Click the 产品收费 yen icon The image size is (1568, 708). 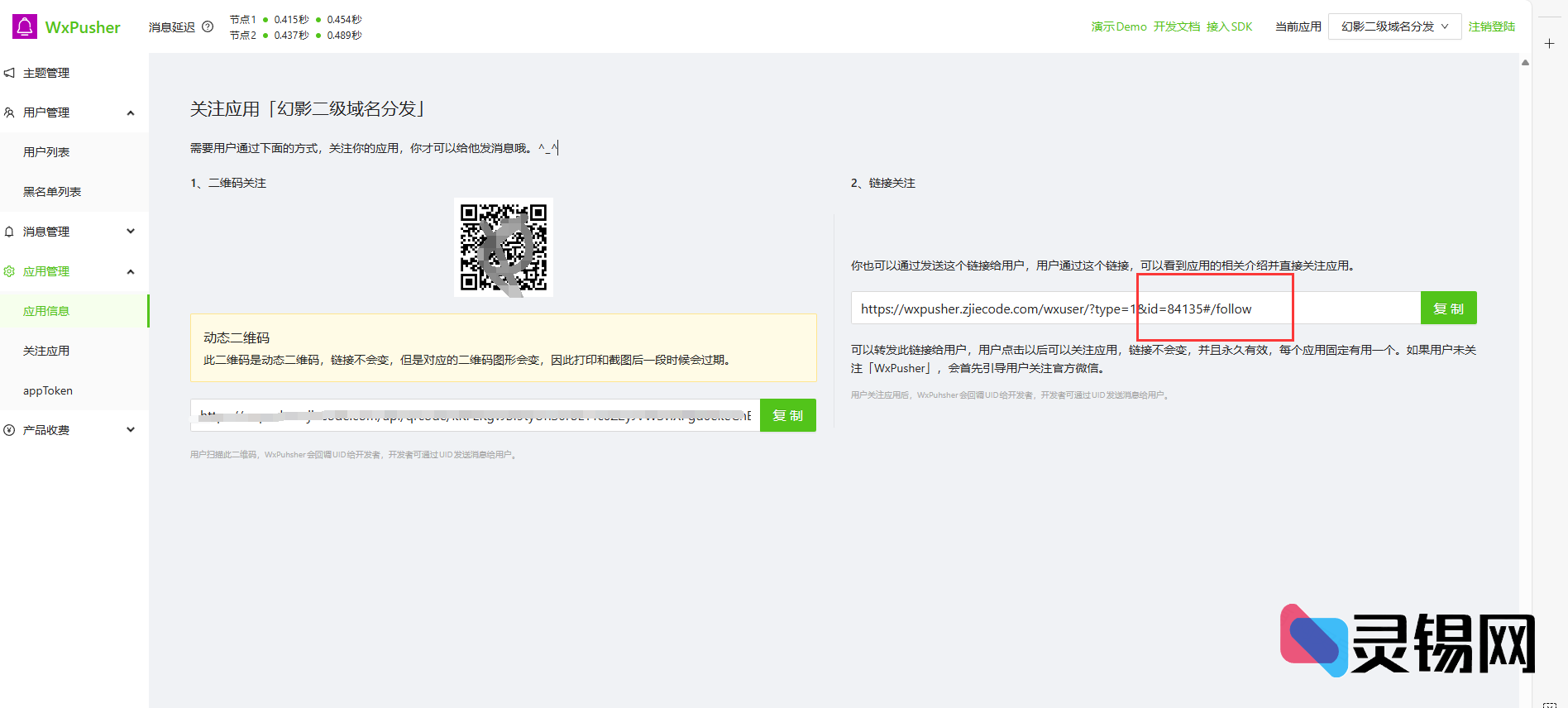click(x=9, y=430)
